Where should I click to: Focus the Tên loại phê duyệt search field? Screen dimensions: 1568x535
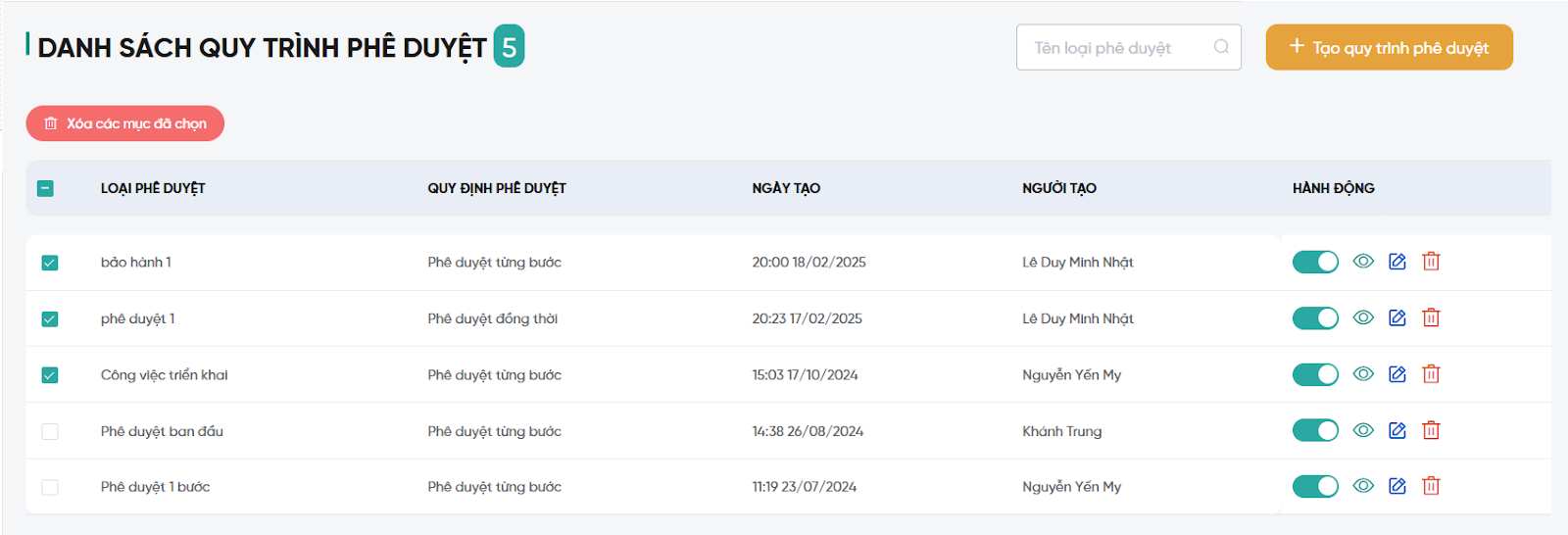click(1117, 47)
